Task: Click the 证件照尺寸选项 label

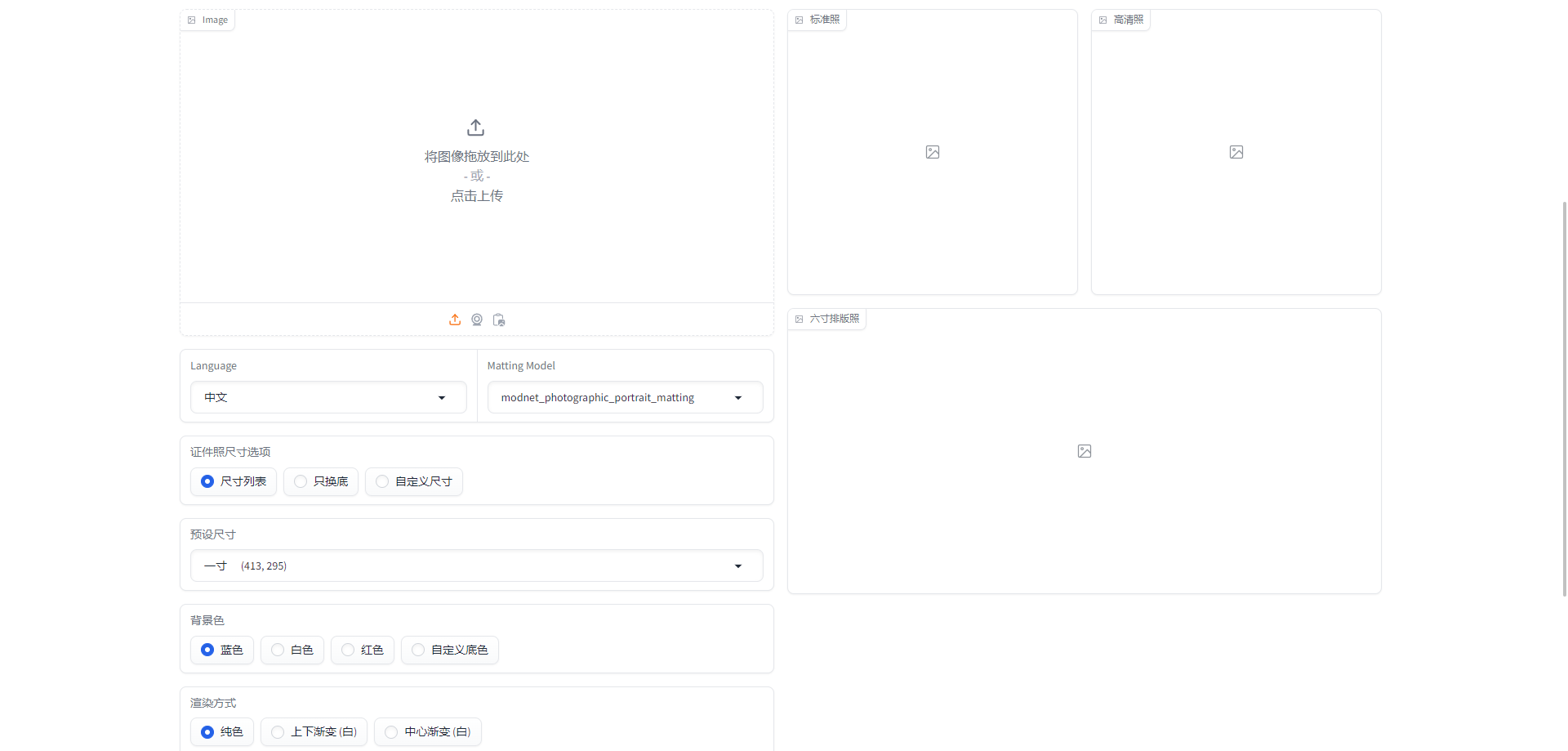Action: (230, 452)
